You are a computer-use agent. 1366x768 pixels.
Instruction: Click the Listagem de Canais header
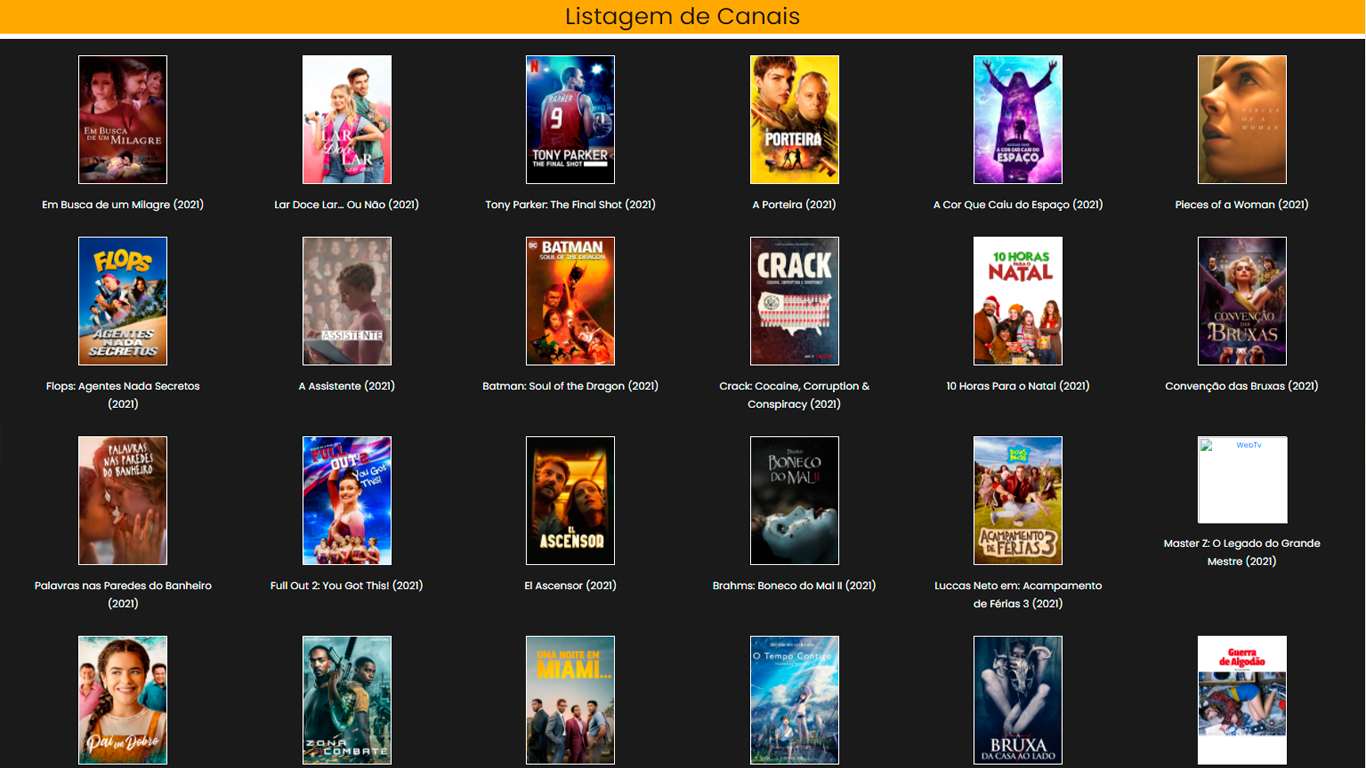point(682,17)
